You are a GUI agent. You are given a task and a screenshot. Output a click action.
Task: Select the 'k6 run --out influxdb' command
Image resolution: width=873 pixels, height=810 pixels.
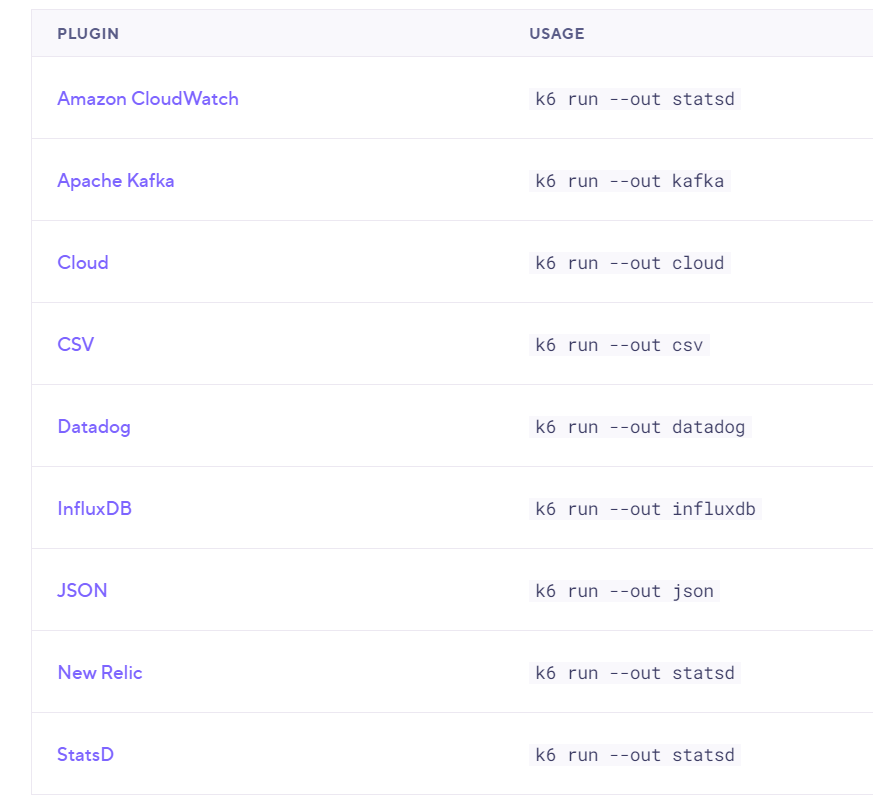(x=645, y=509)
